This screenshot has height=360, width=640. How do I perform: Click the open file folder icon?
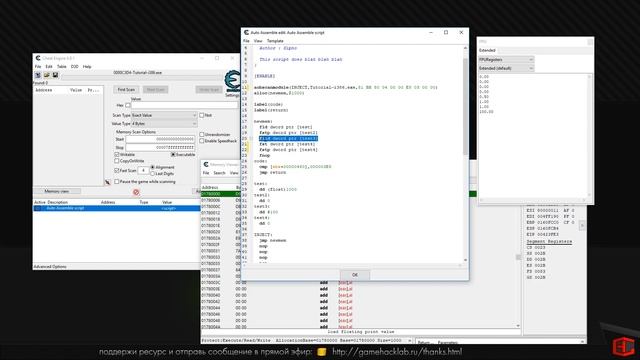pos(47,75)
